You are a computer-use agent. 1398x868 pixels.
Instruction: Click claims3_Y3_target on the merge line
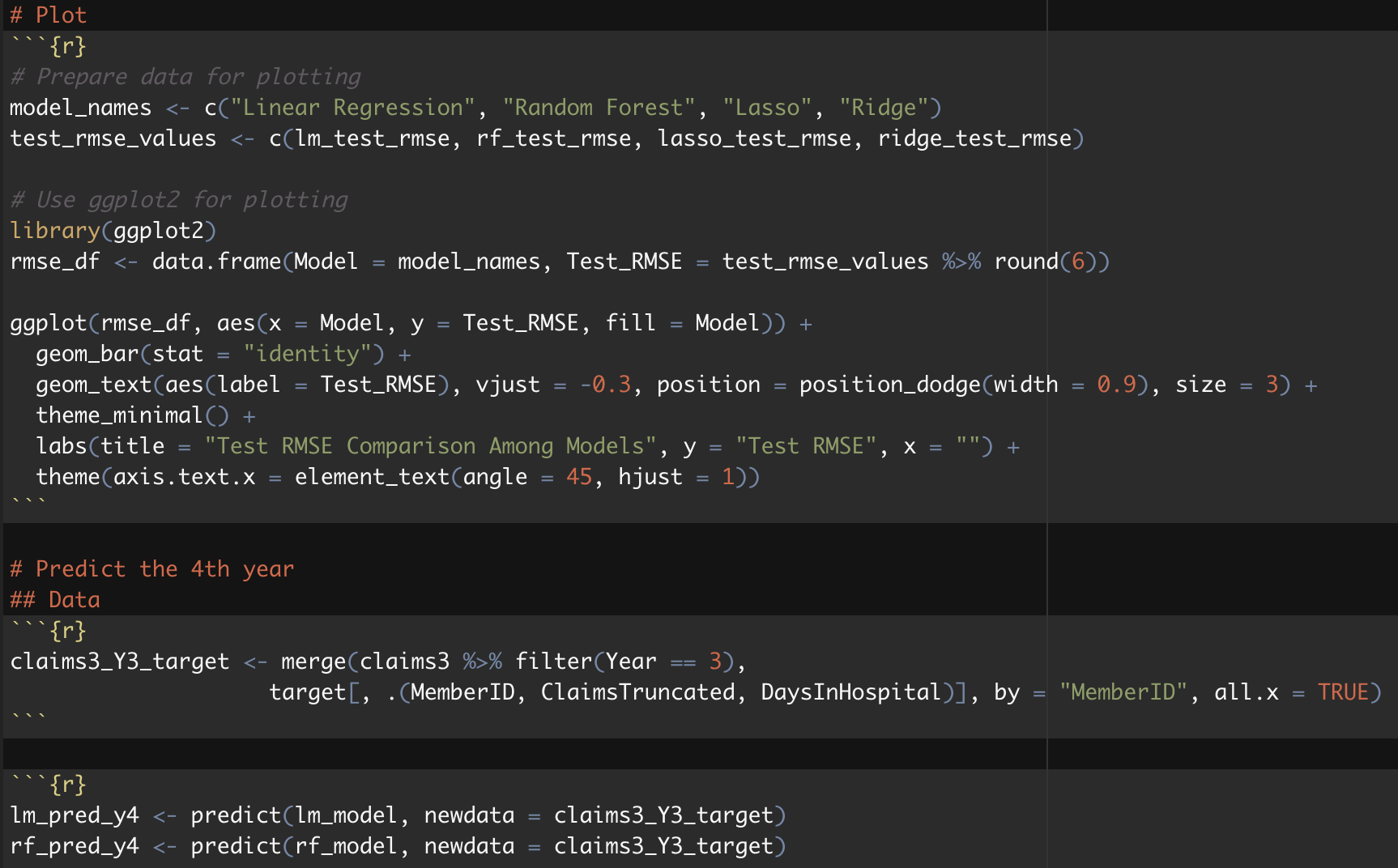[x=120, y=662]
